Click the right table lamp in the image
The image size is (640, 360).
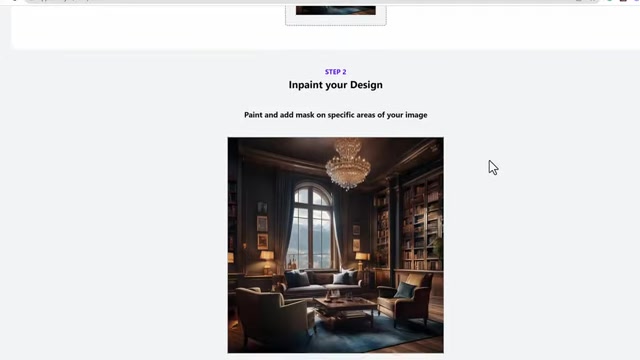[x=362, y=261]
